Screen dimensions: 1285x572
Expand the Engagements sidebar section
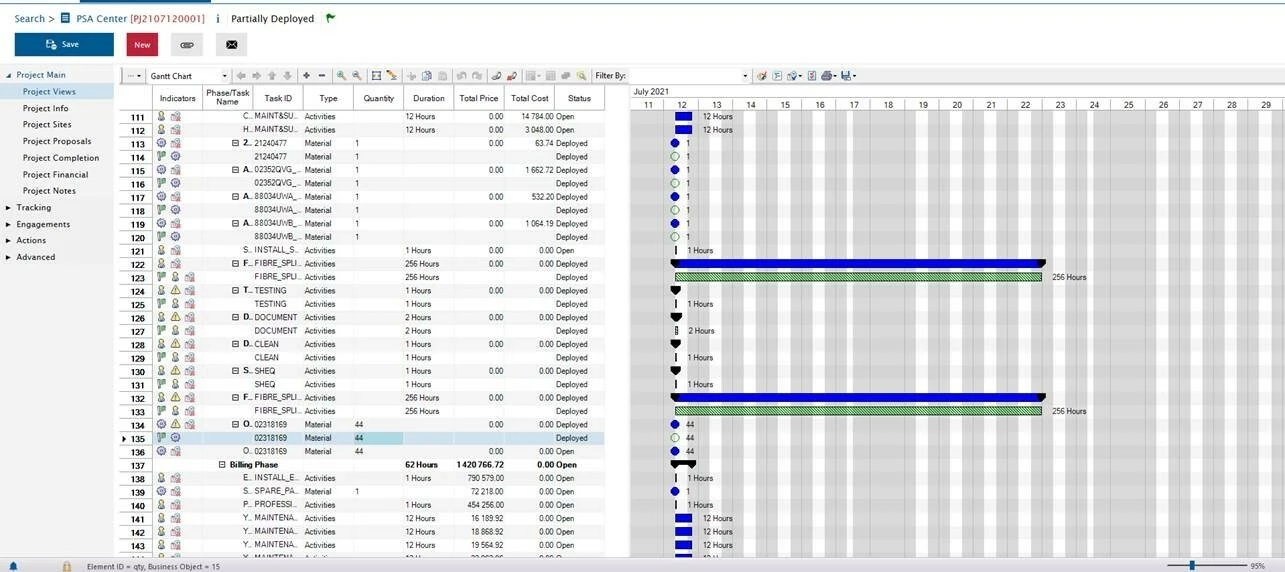[8, 224]
